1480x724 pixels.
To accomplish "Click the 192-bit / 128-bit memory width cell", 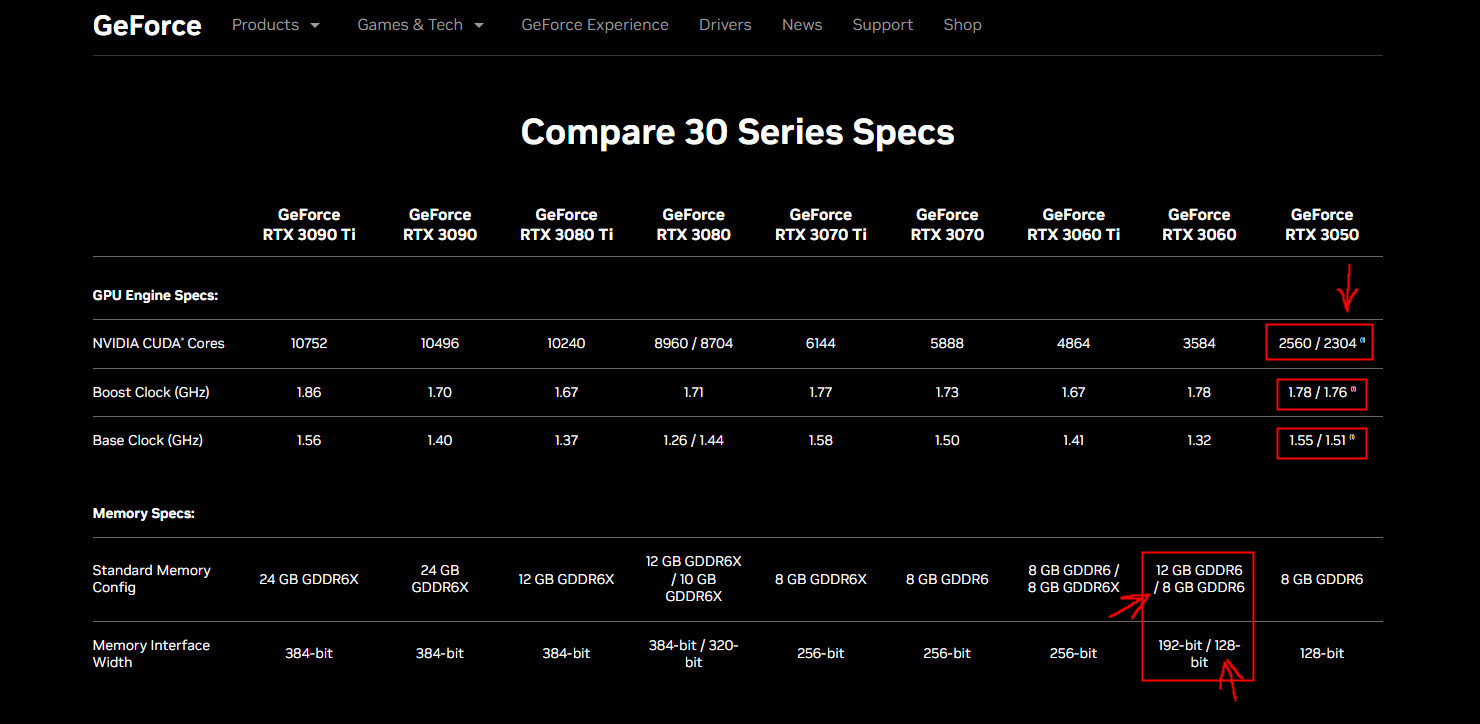I will click(x=1199, y=654).
